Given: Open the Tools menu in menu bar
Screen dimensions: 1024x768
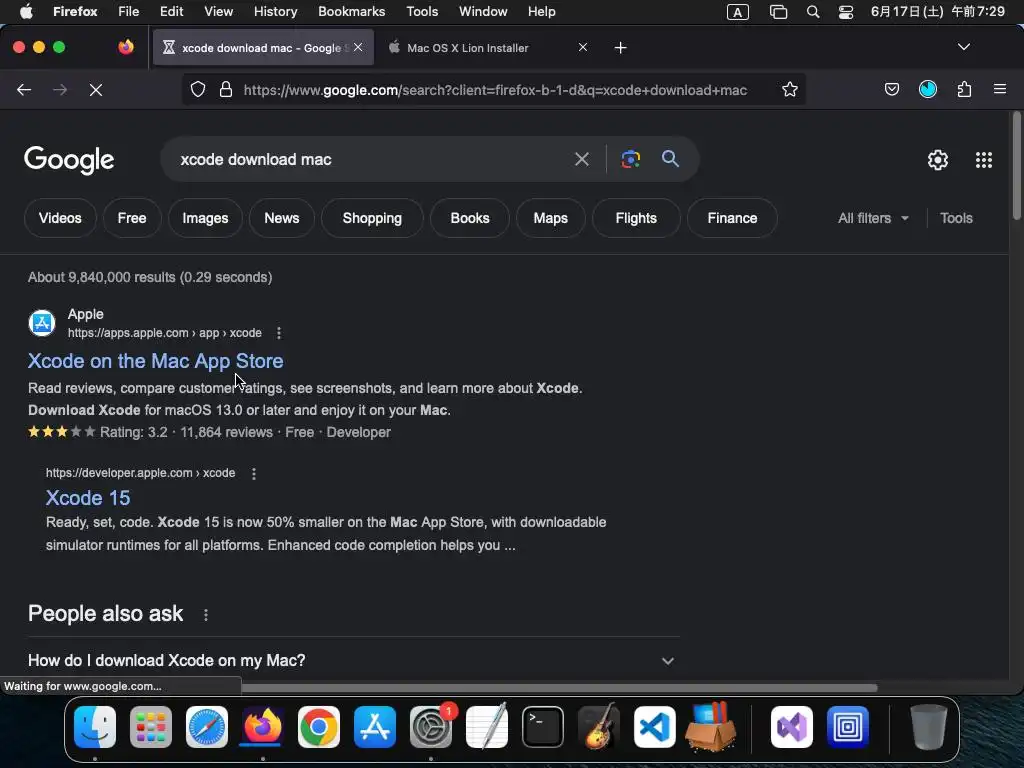Looking at the screenshot, I should [x=422, y=12].
